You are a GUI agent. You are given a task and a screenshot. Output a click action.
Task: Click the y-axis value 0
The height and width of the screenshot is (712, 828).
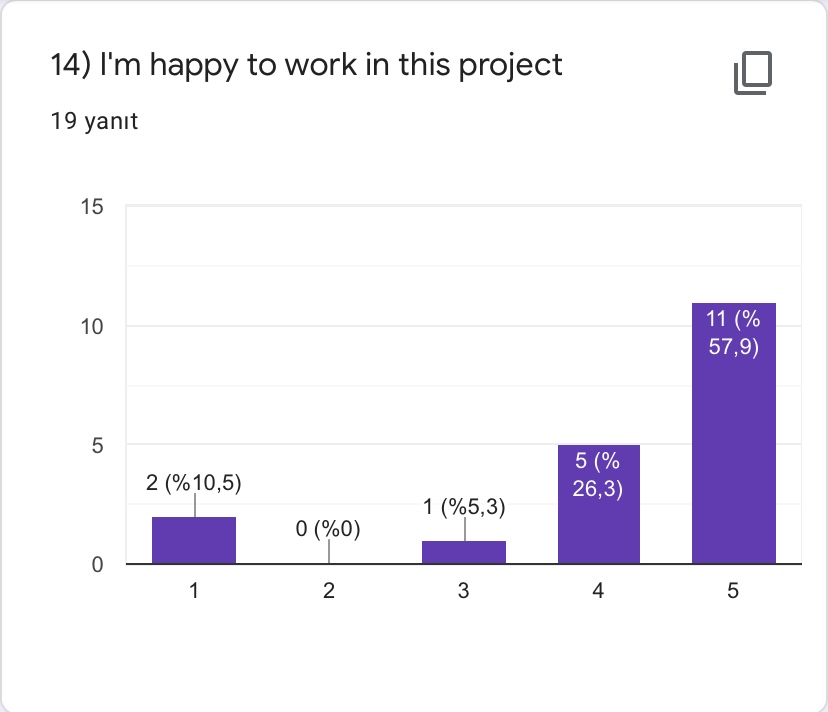coord(97,564)
